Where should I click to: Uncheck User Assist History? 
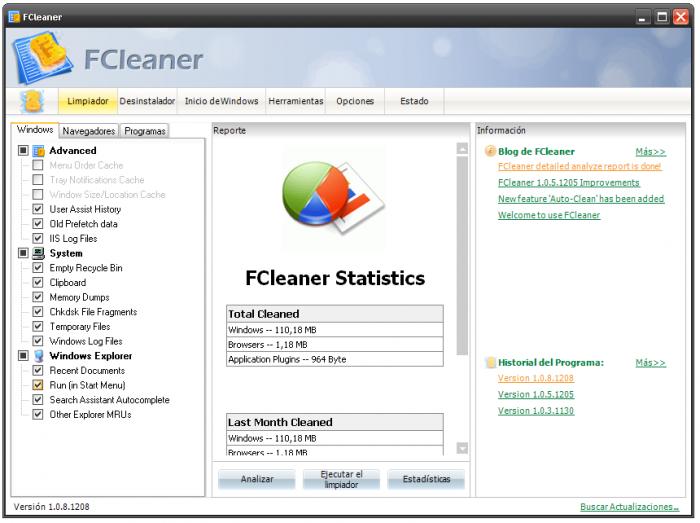pyautogui.click(x=38, y=209)
